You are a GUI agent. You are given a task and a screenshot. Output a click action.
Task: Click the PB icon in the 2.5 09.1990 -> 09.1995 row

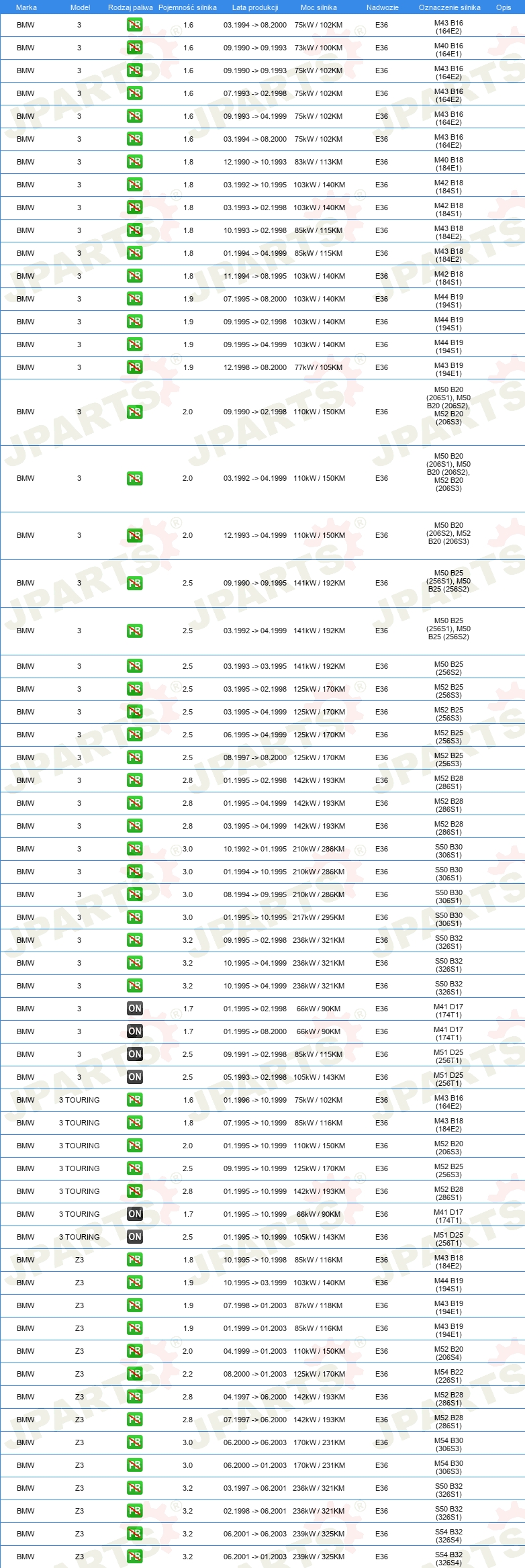coord(134,584)
